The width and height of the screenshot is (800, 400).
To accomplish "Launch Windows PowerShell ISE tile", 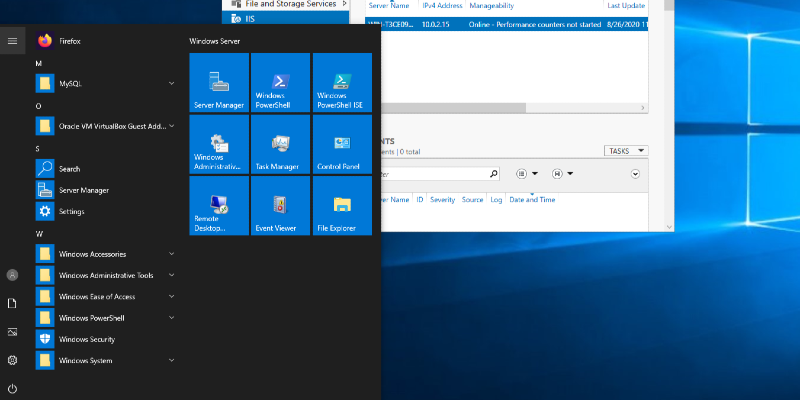I will pyautogui.click(x=342, y=83).
